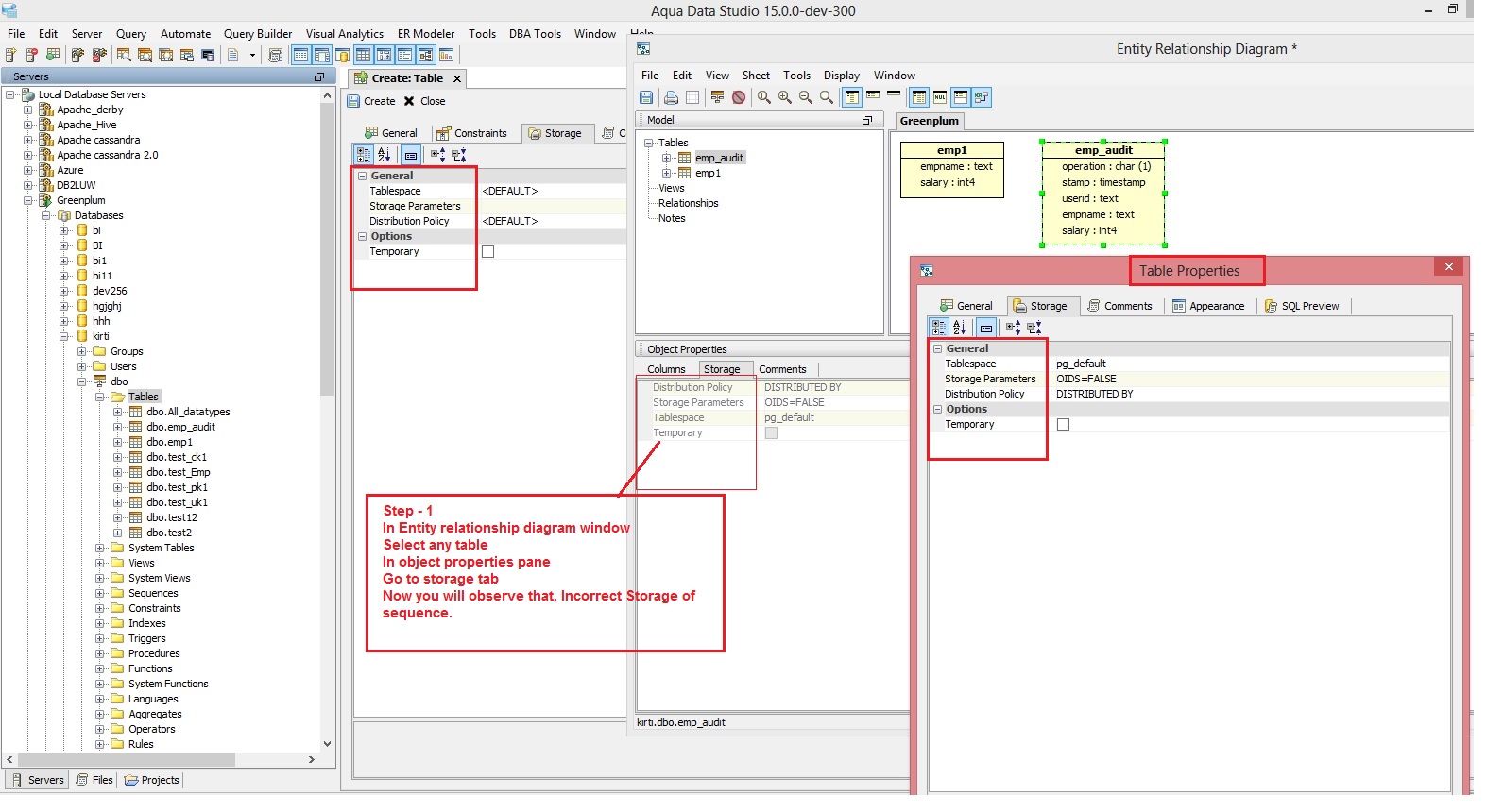1504x812 pixels.
Task: Save the ER diagram with the floppy disk icon
Action: click(646, 97)
